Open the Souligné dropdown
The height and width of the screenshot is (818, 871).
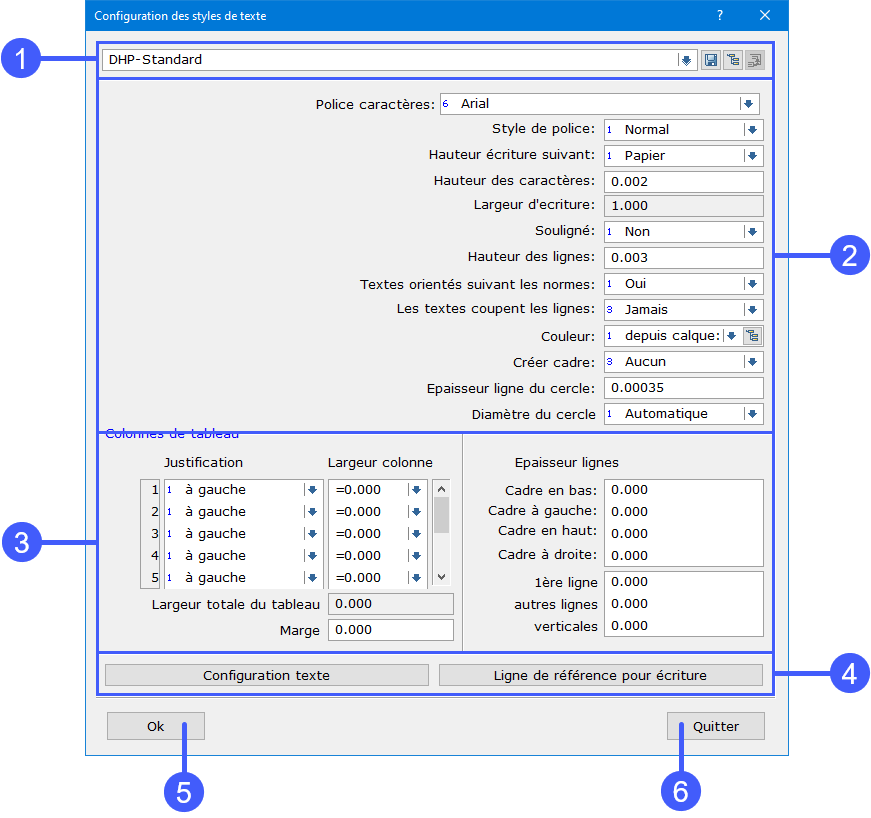[751, 232]
